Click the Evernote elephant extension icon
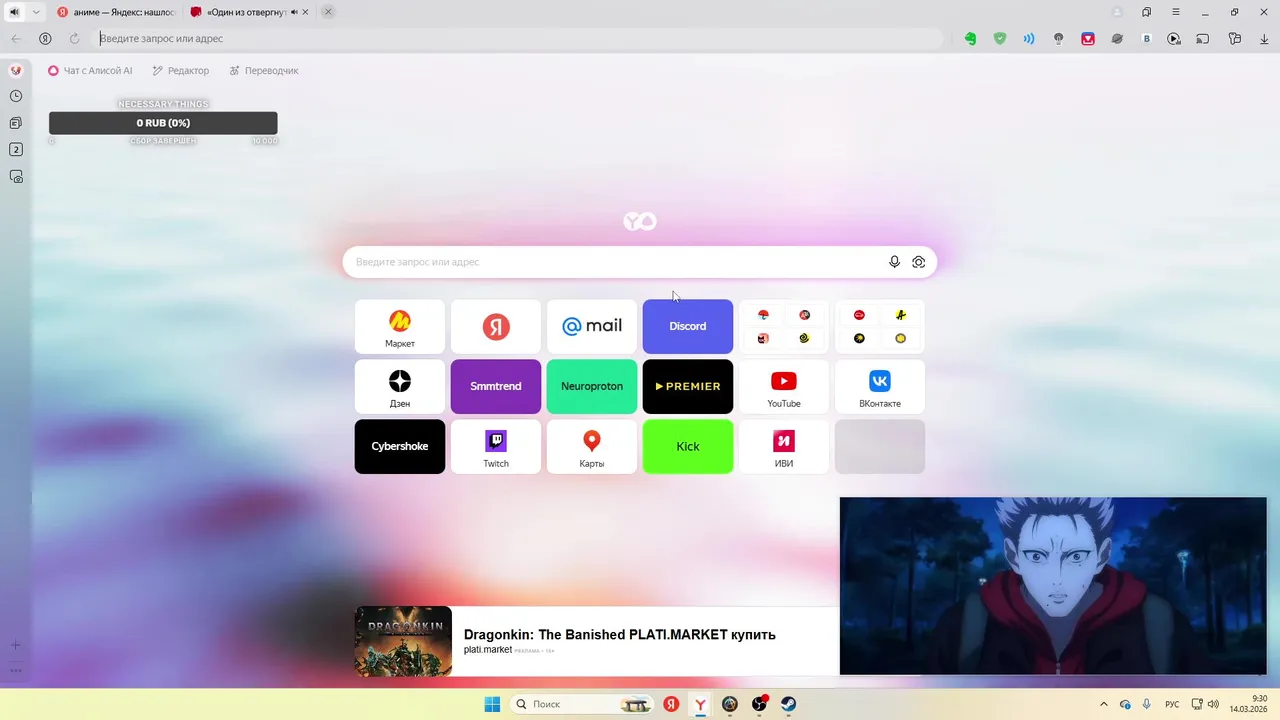 tap(970, 39)
